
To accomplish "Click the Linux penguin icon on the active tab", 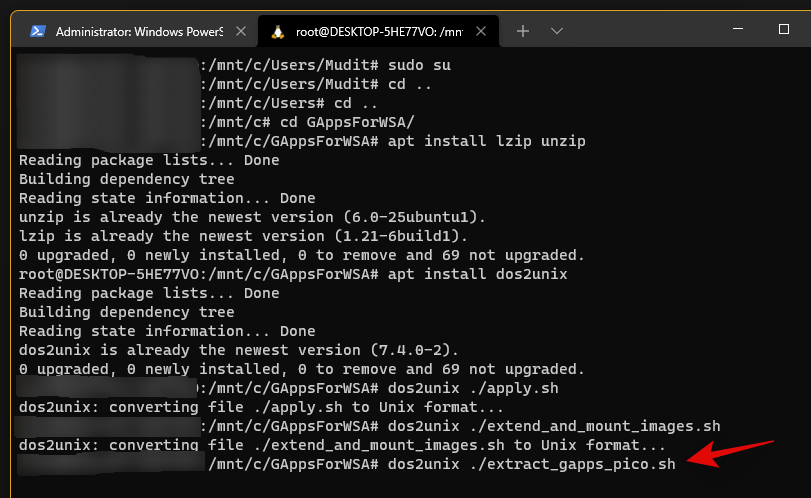I will pos(278,31).
